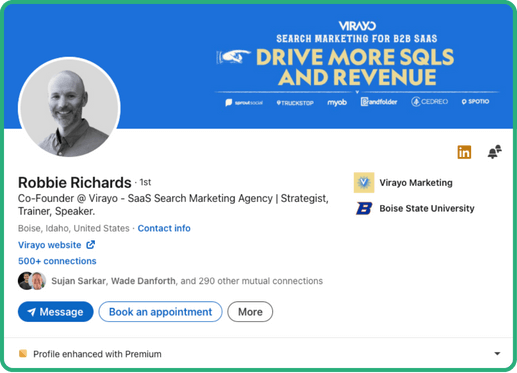The height and width of the screenshot is (373, 517).
Task: Click the sproutsocial logo in the banner
Action: click(244, 103)
